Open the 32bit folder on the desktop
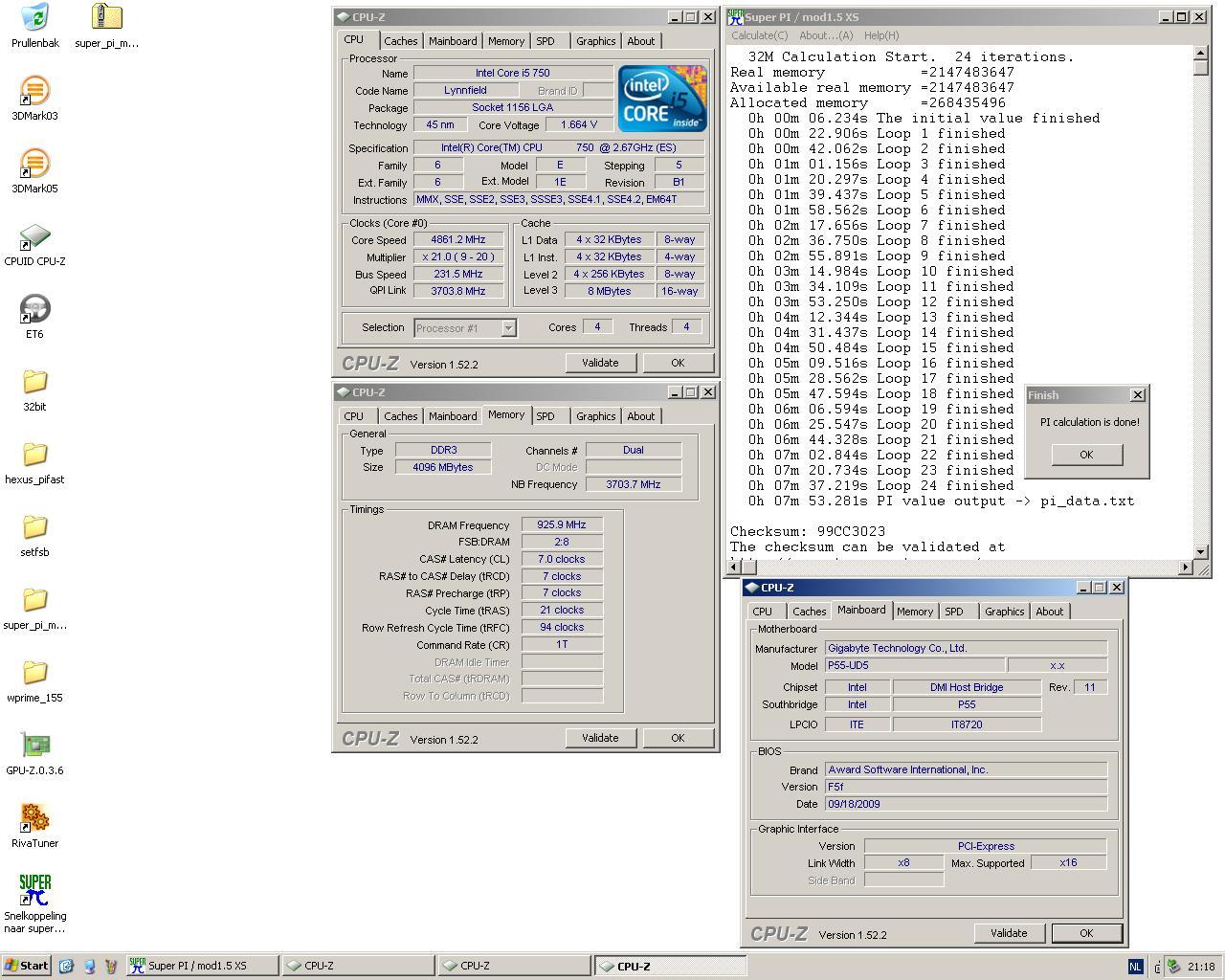The width and height of the screenshot is (1225, 980). point(34,381)
